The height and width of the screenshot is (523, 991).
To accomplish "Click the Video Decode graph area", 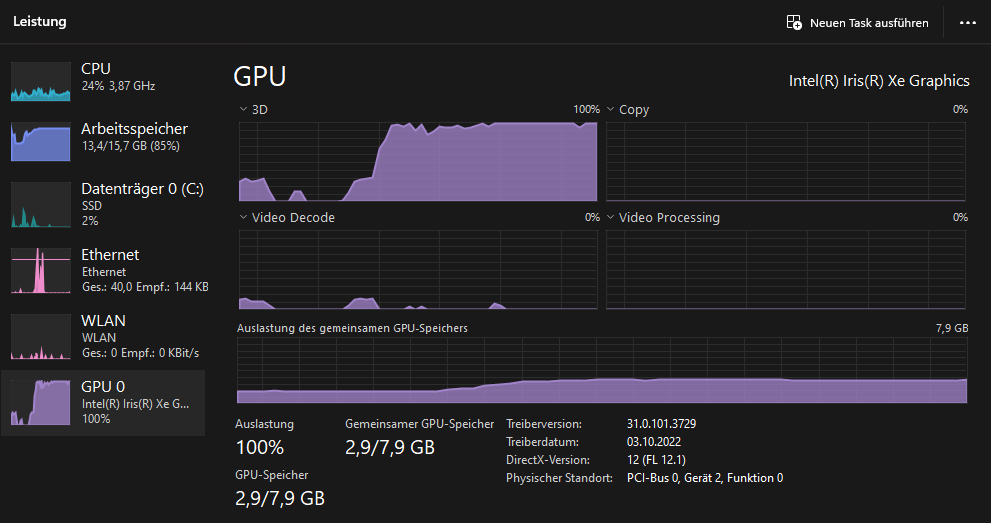I will click(418, 270).
